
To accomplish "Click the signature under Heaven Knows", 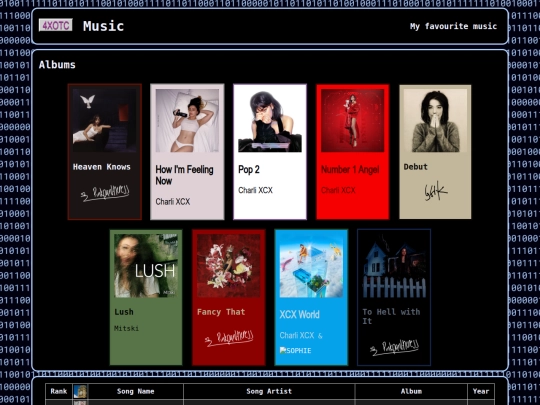I will (x=105, y=193).
